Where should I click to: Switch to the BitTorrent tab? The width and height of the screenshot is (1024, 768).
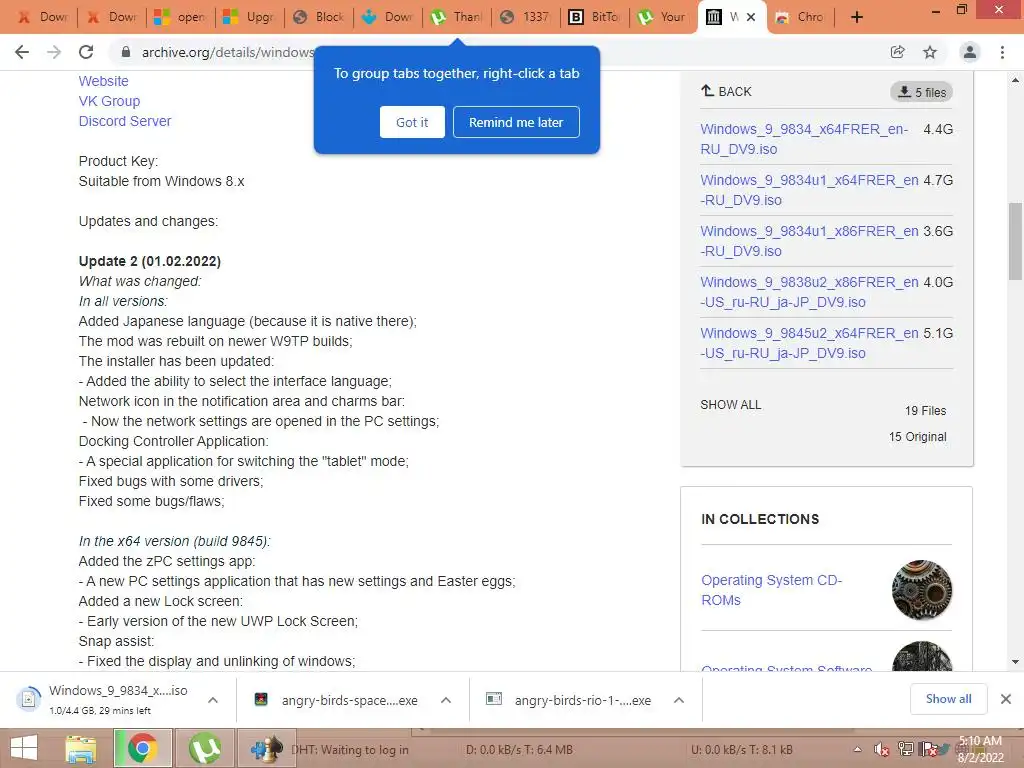coord(596,17)
